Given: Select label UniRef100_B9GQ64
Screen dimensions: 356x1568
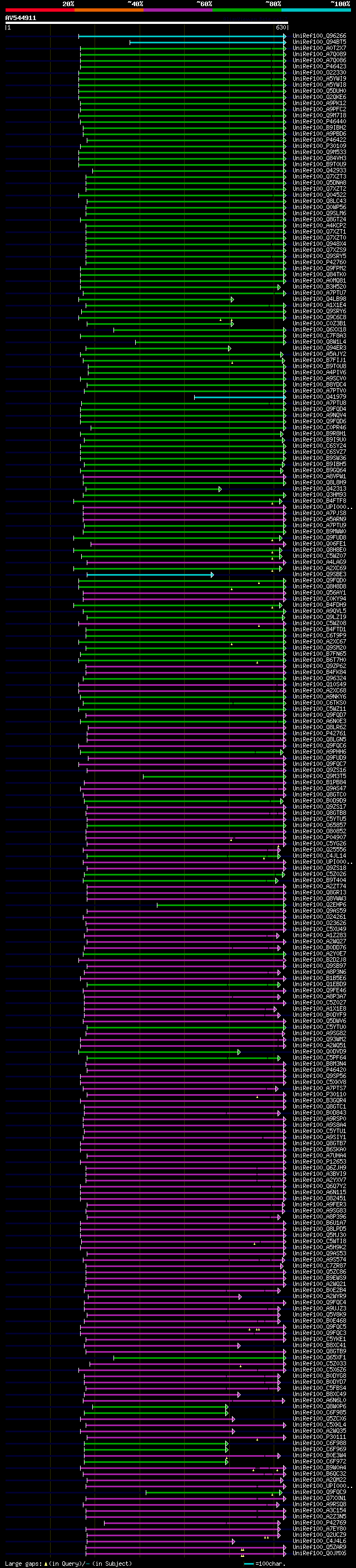Looking at the screenshot, I should (319, 470).
